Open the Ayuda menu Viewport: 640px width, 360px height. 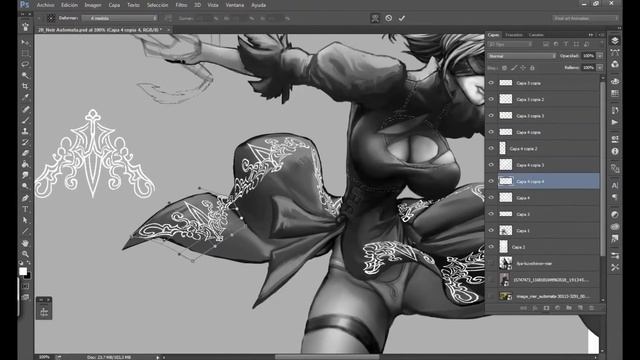[258, 5]
